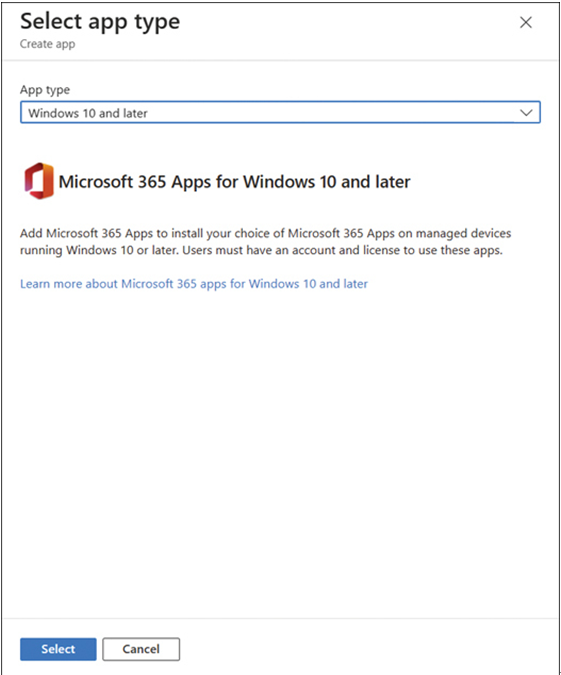Screen dimensions: 561x675
Task: Open Learn more about Microsoft 365 apps link
Action: (194, 284)
